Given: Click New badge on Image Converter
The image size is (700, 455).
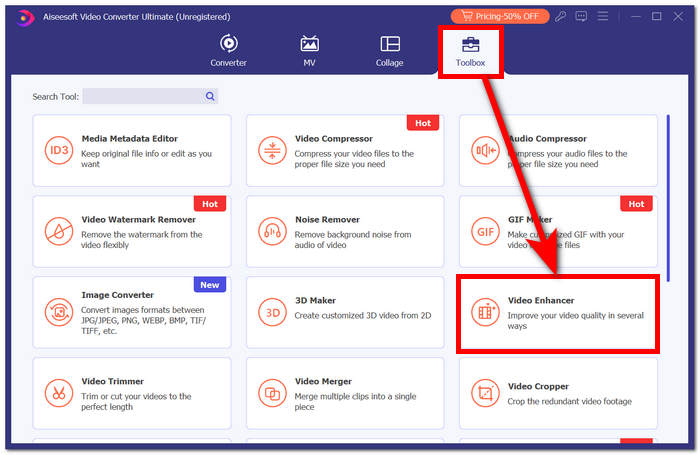Looking at the screenshot, I should [x=210, y=284].
